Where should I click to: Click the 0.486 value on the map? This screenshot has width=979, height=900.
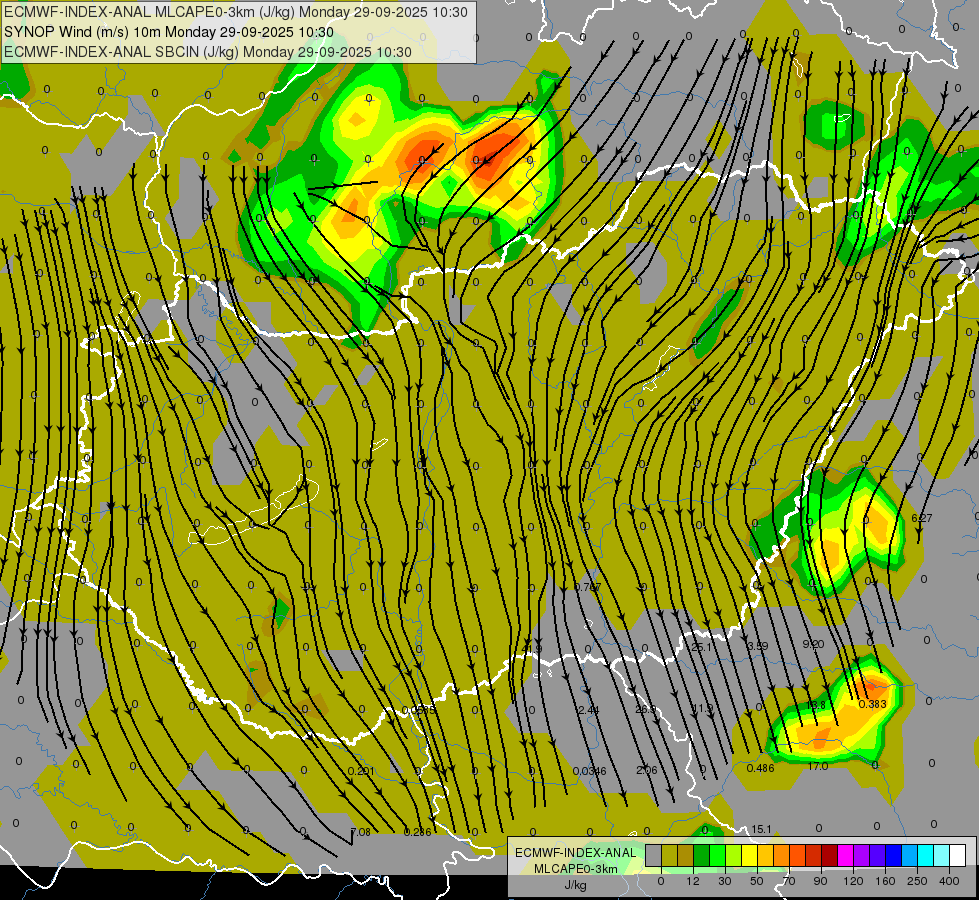click(760, 768)
